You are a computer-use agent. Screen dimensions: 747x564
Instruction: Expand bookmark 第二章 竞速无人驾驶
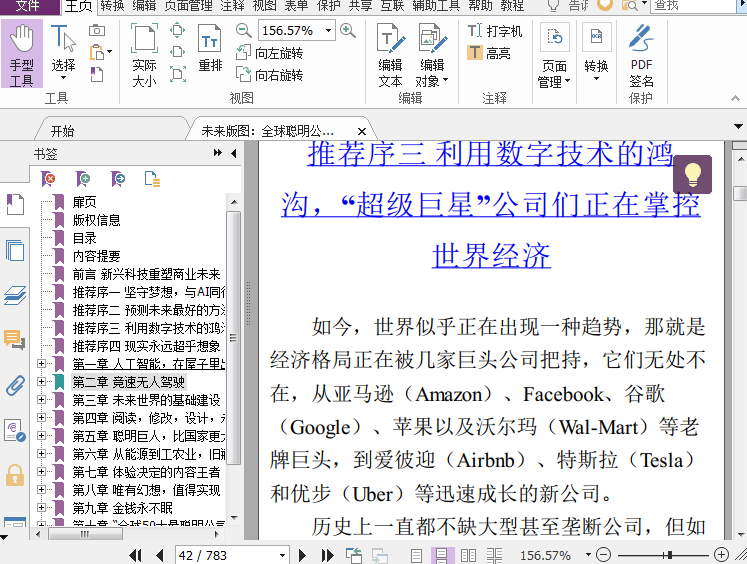click(41, 382)
